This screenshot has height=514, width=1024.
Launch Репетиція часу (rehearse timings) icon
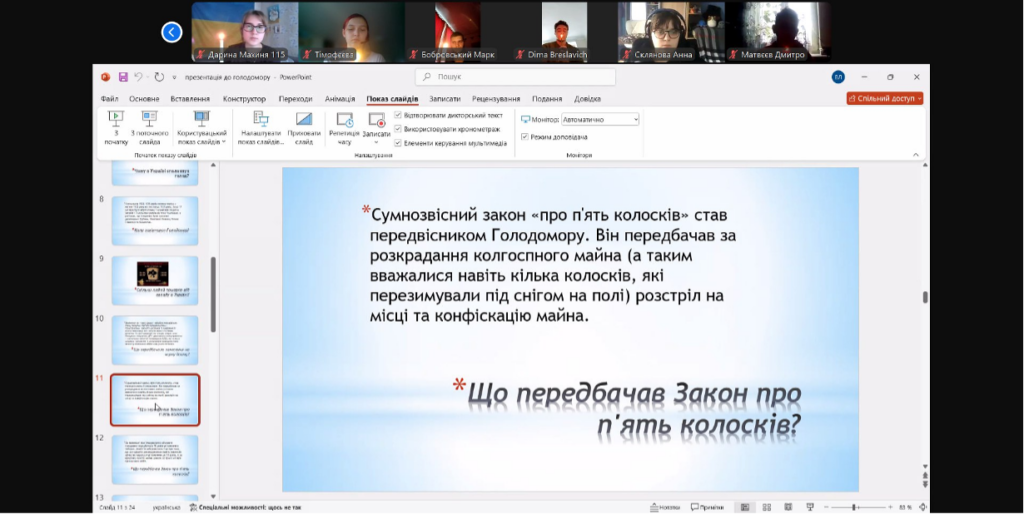(345, 120)
